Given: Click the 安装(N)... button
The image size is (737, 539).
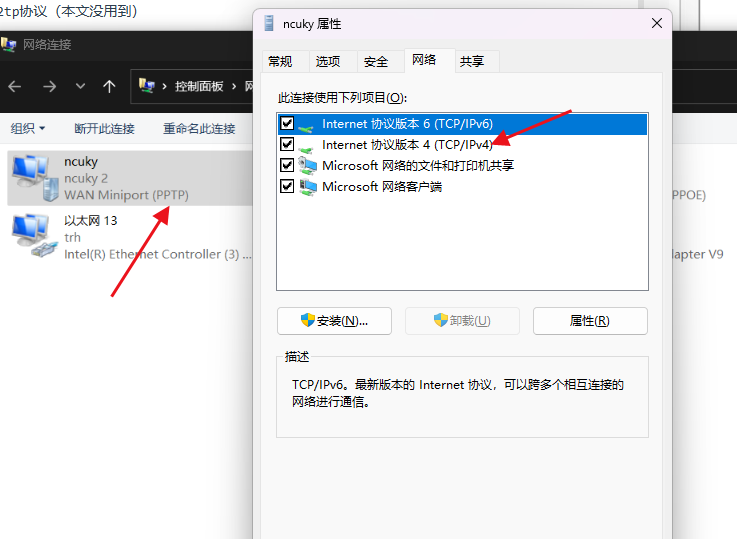Looking at the screenshot, I should (334, 321).
